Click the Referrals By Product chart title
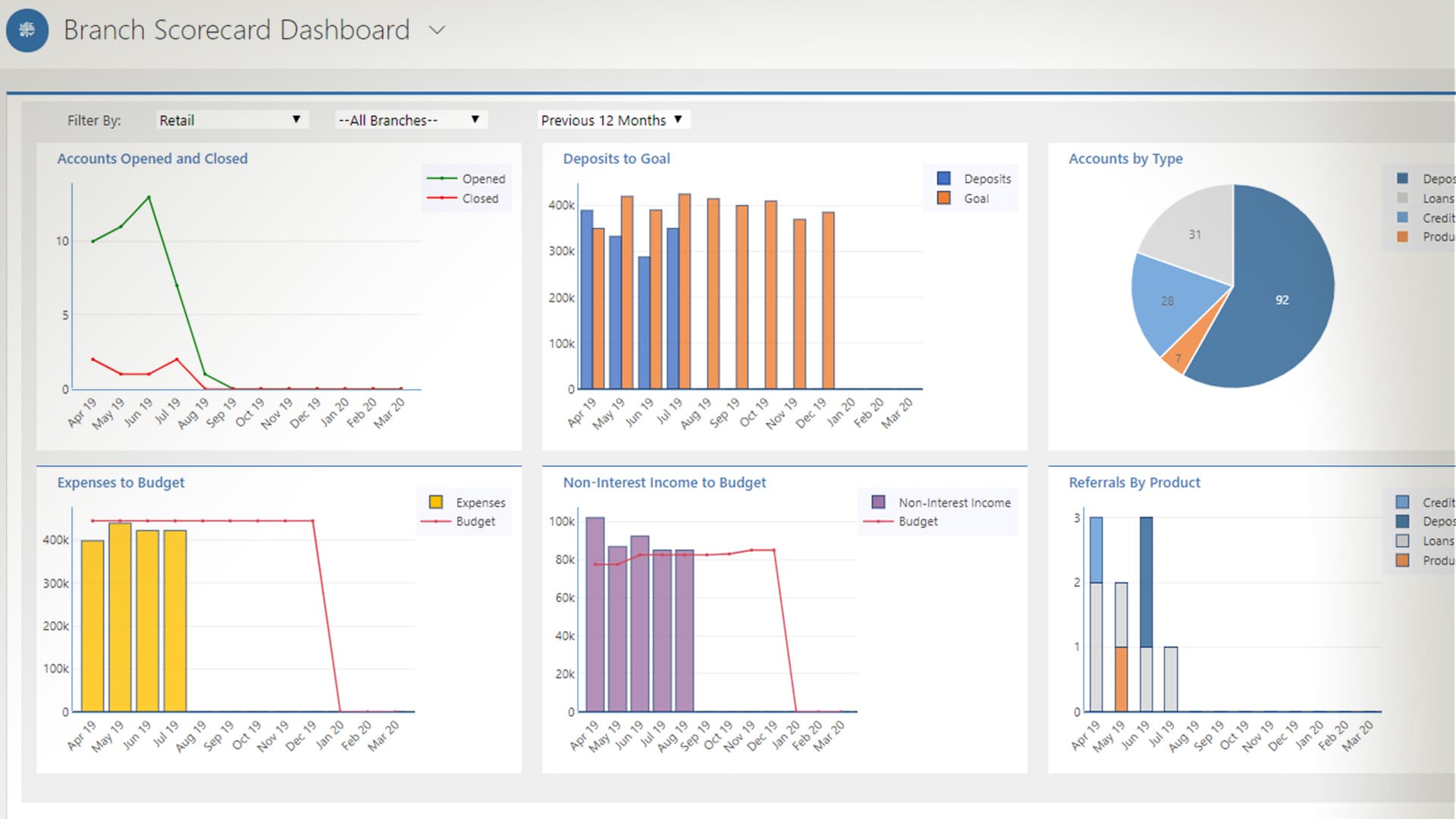 click(1134, 482)
